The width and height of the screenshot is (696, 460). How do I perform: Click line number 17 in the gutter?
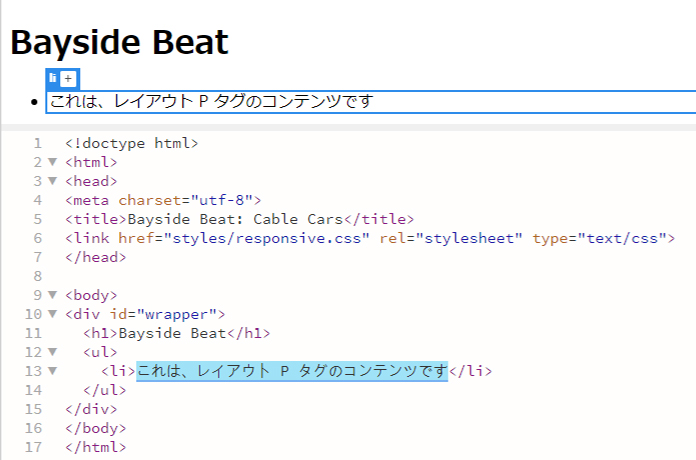coord(34,447)
